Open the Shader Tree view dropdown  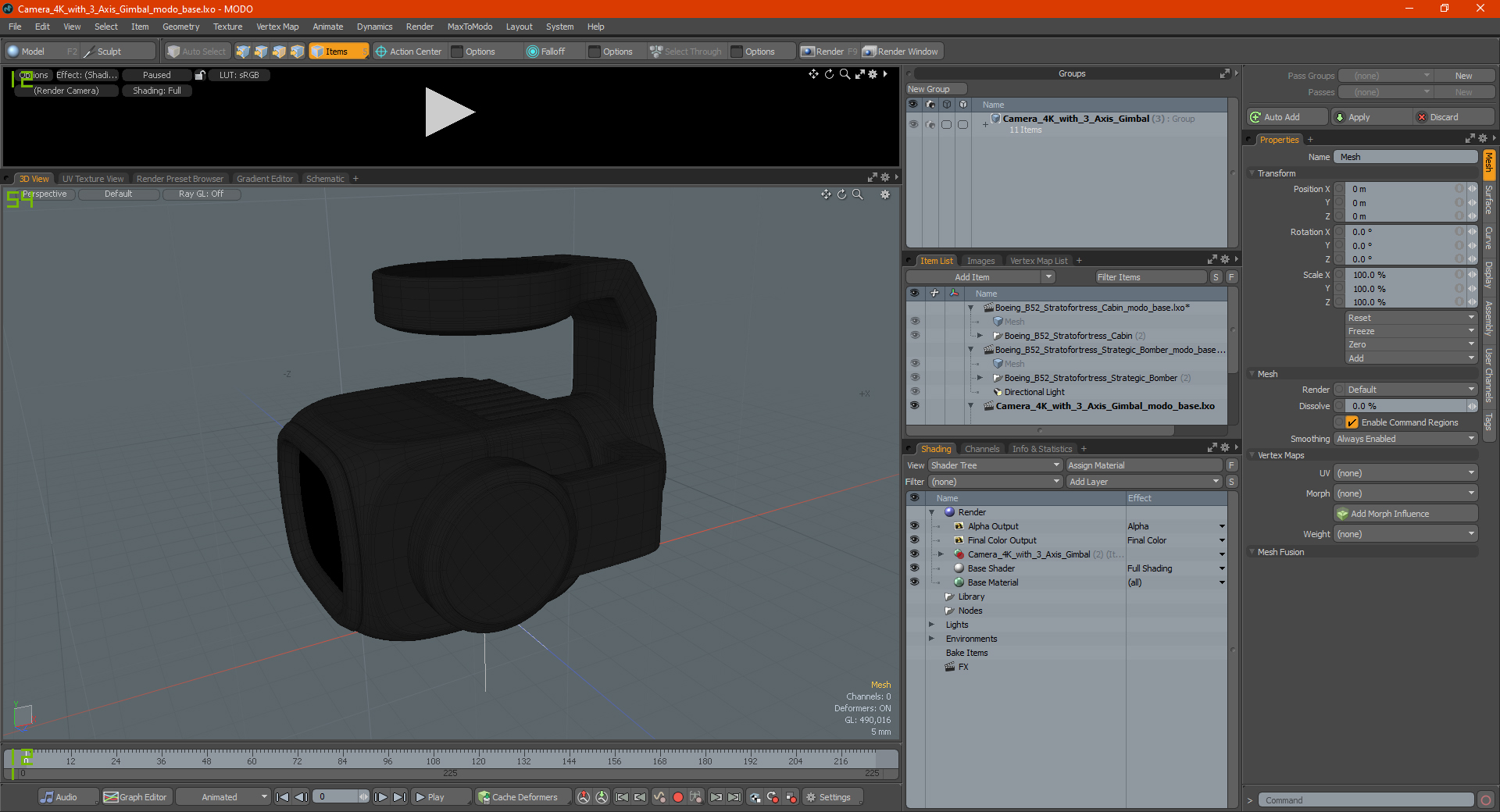[x=995, y=465]
